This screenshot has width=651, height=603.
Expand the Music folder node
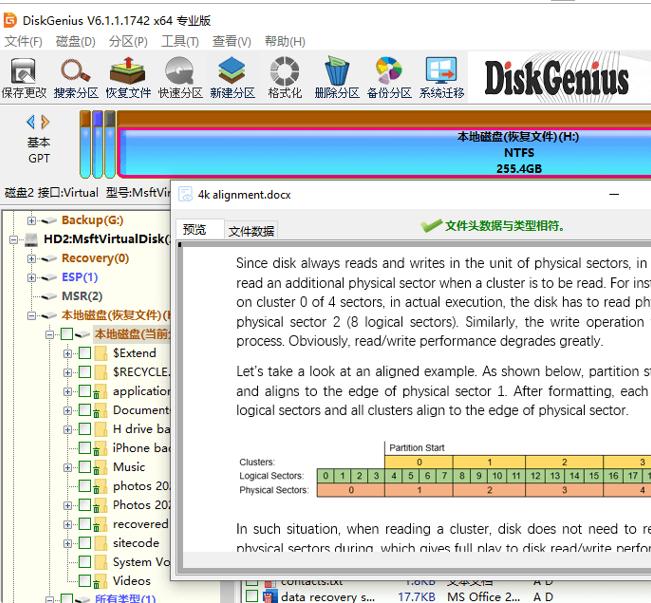[67, 467]
